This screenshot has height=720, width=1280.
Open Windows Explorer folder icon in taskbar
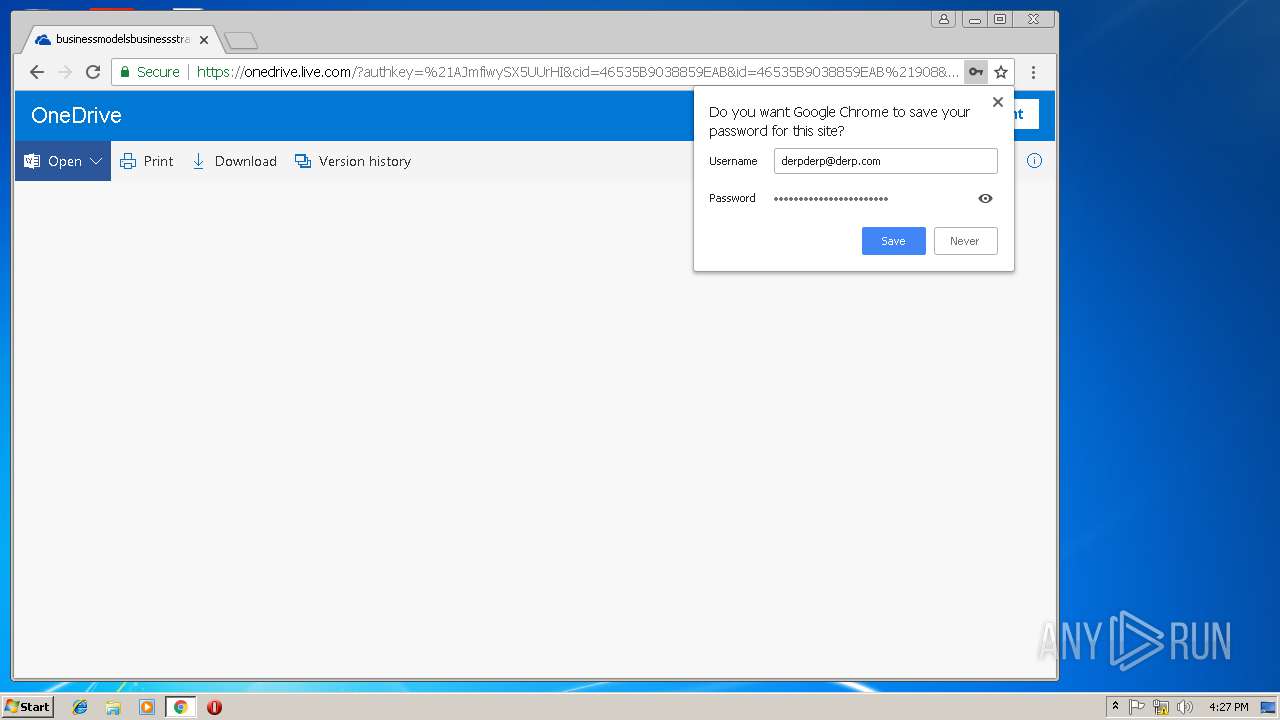pos(113,707)
